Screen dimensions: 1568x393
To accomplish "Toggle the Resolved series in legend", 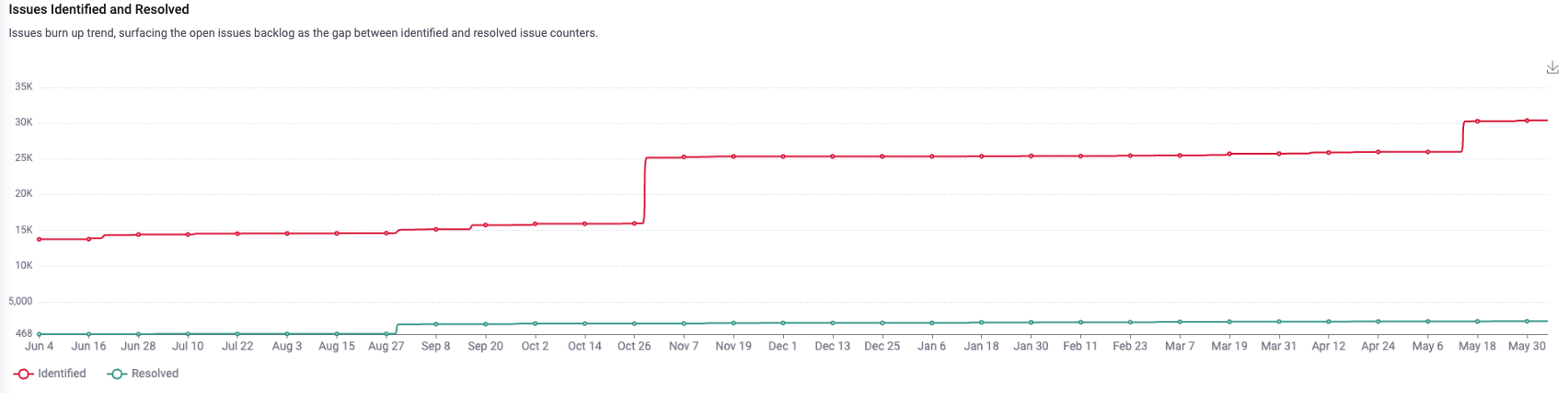I will tap(144, 374).
